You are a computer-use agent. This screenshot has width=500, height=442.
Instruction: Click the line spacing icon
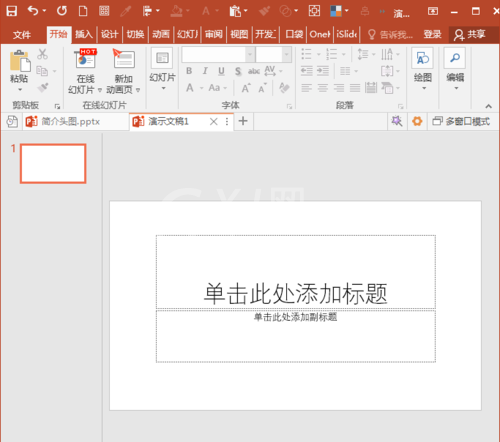[362, 54]
